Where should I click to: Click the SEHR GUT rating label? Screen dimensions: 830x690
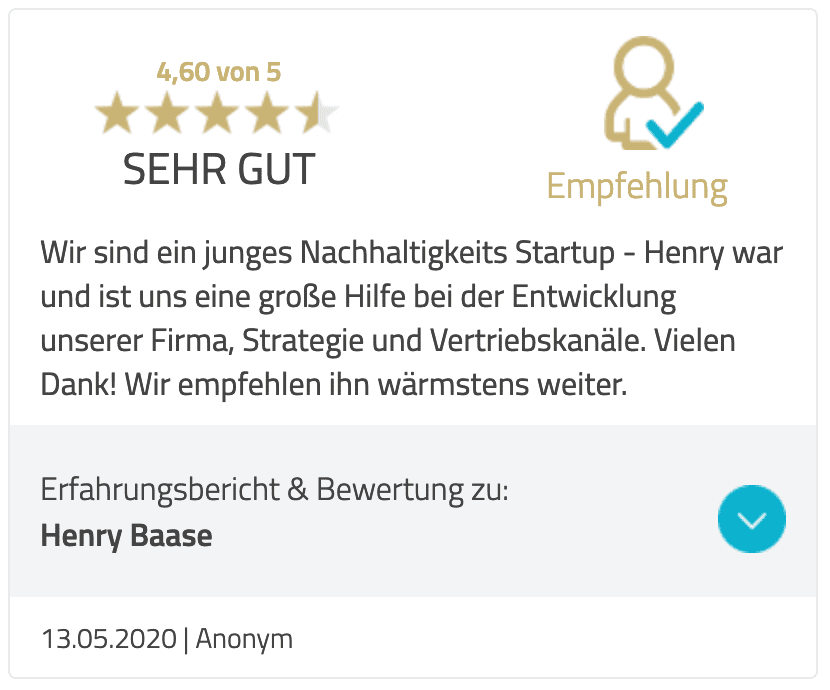[219, 169]
